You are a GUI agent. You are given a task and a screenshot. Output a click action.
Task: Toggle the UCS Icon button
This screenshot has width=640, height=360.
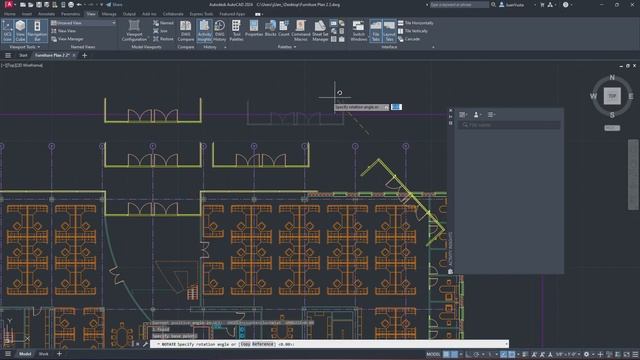[x=7, y=31]
